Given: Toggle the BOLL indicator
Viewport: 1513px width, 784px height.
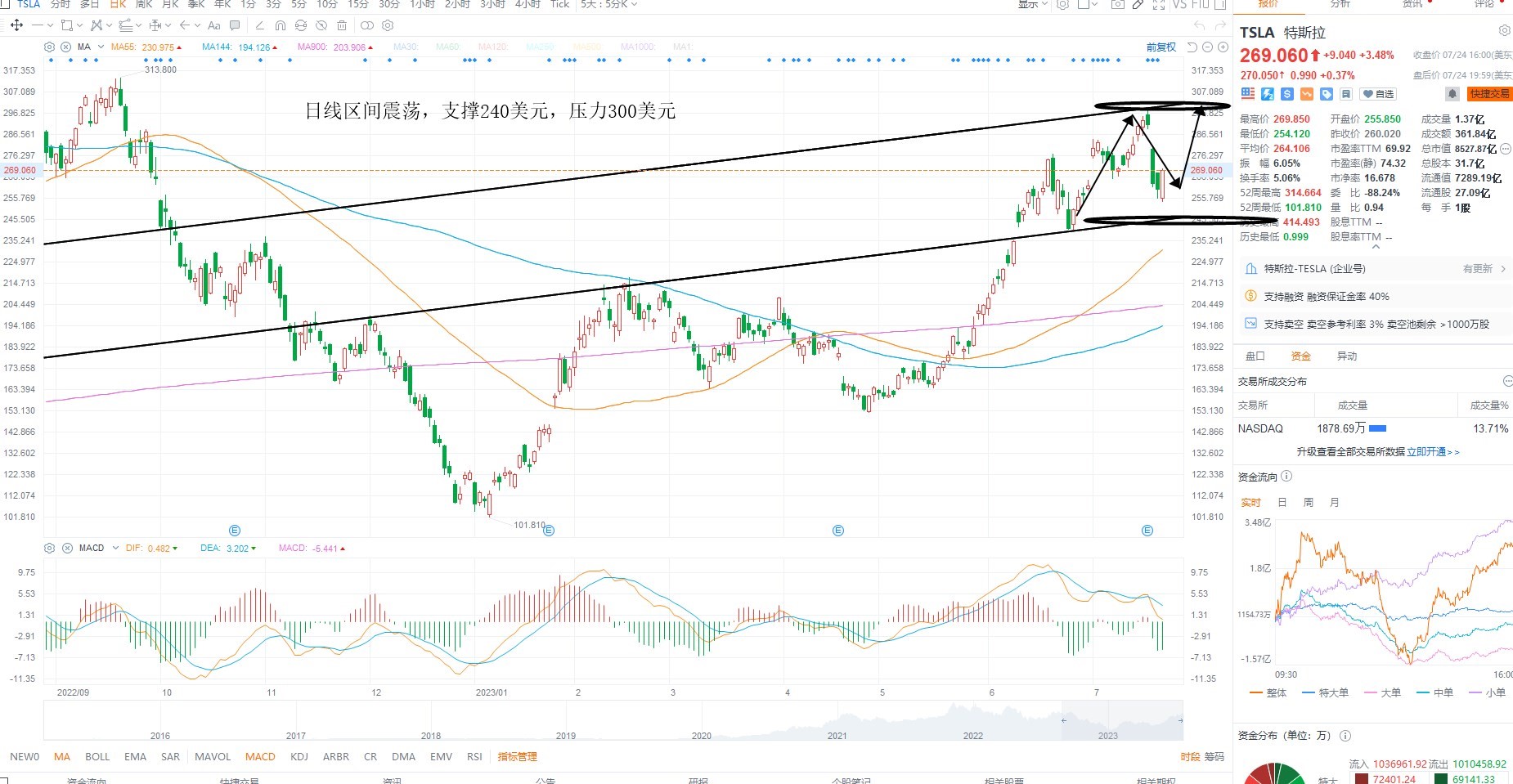Looking at the screenshot, I should (97, 756).
